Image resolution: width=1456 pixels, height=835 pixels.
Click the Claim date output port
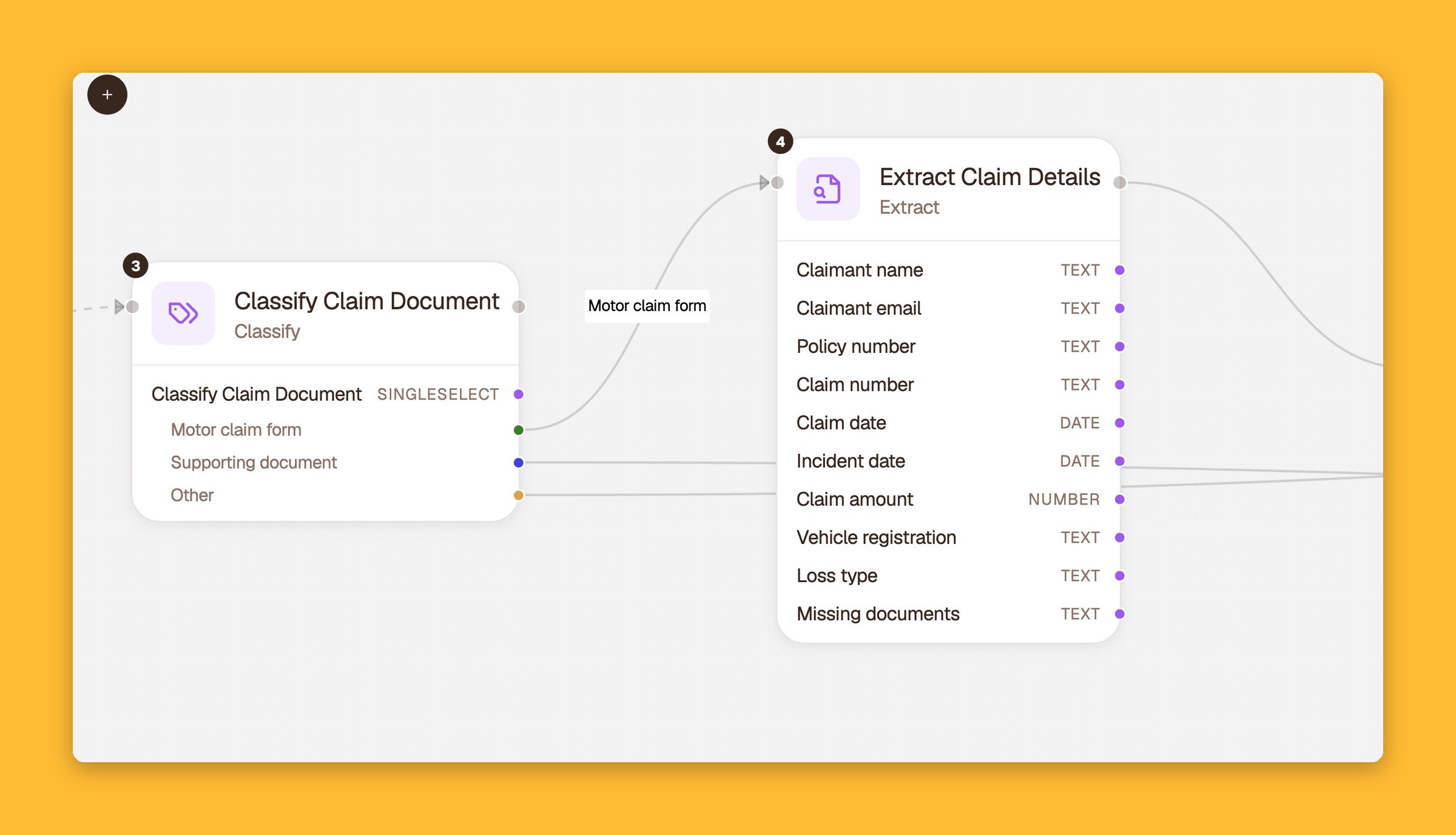(x=1120, y=423)
